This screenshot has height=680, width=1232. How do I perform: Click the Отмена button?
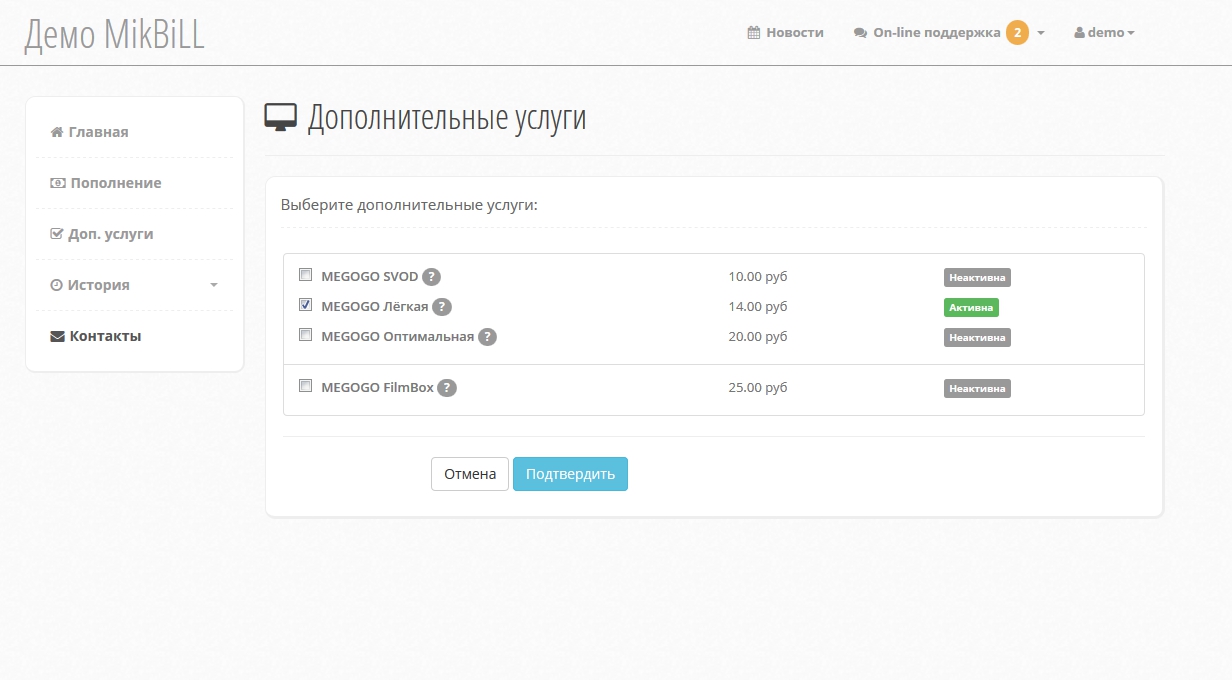coord(470,474)
